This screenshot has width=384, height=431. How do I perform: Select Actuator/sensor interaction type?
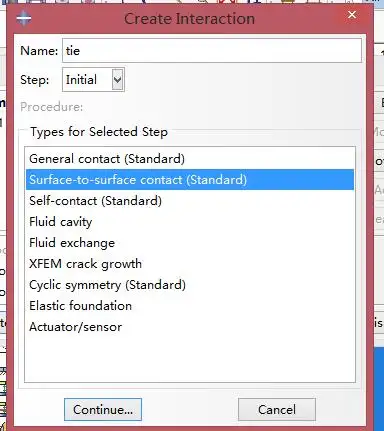[75, 327]
